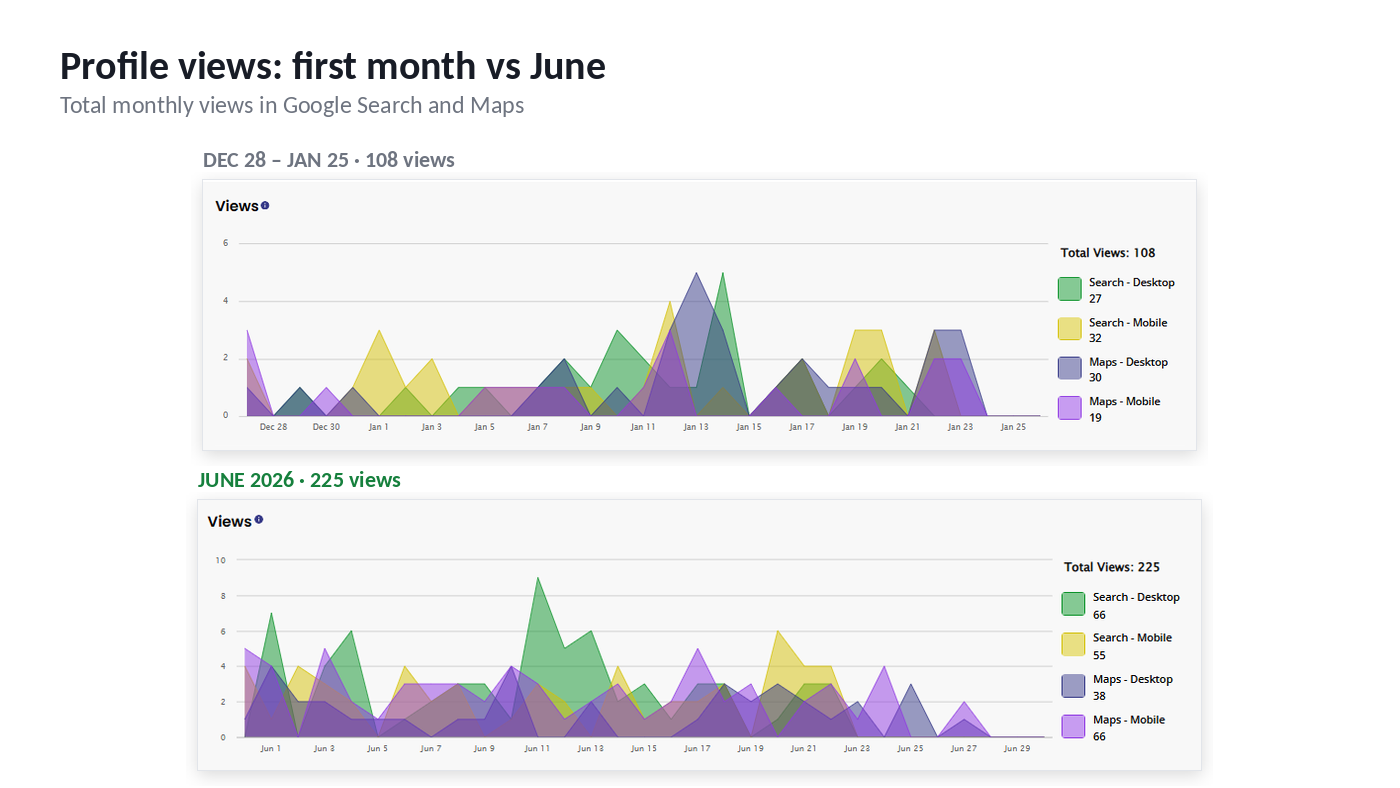The width and height of the screenshot is (1400, 788).
Task: Click the 'Profile views: first month vs June' title
Action: pos(333,66)
